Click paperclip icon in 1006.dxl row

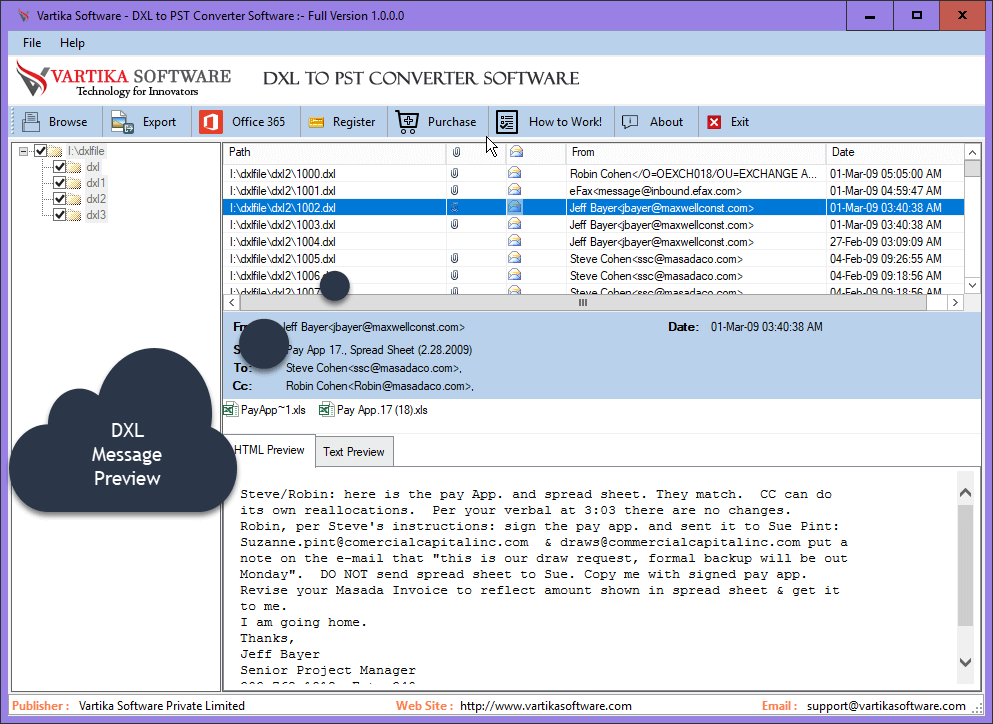click(x=454, y=276)
